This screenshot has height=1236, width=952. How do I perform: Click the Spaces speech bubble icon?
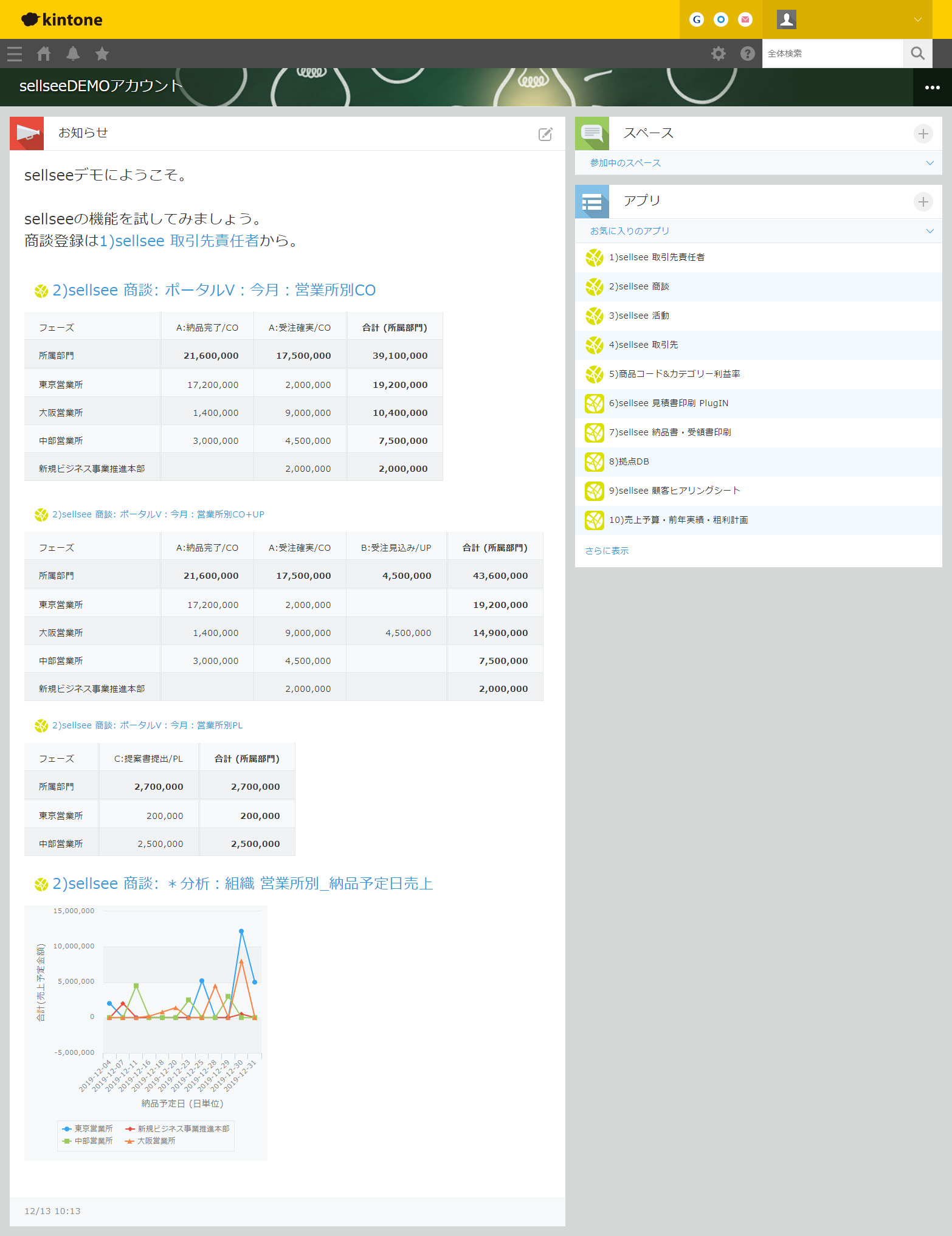click(592, 134)
